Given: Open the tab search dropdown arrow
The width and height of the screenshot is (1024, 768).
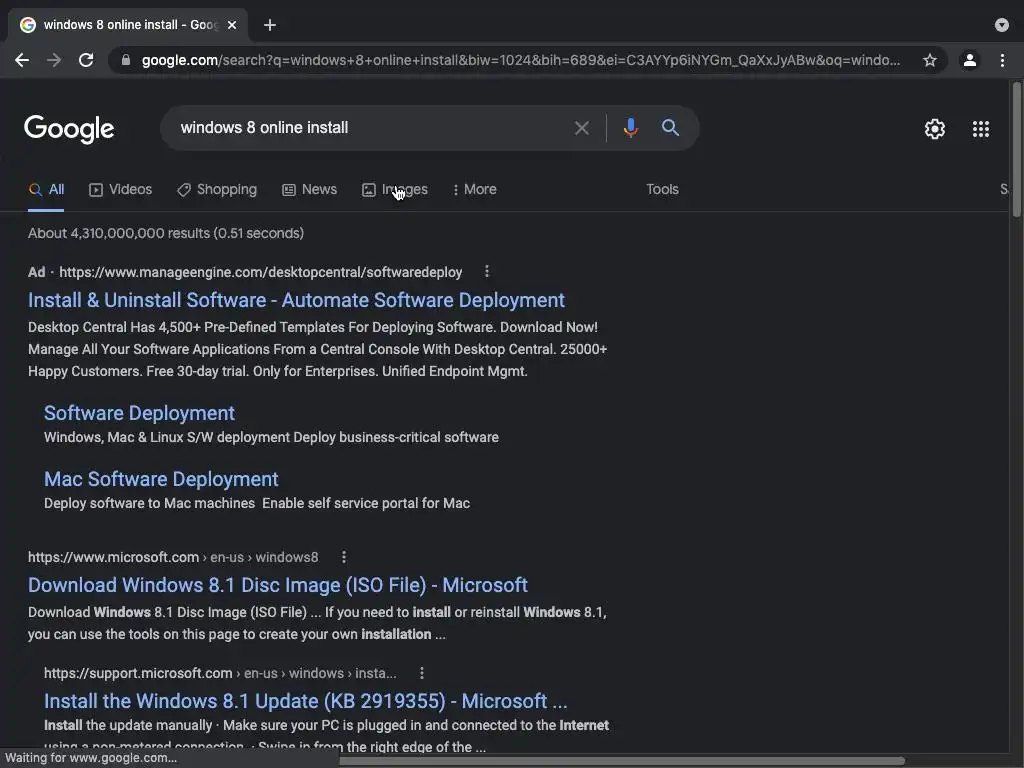Looking at the screenshot, I should [x=1002, y=25].
